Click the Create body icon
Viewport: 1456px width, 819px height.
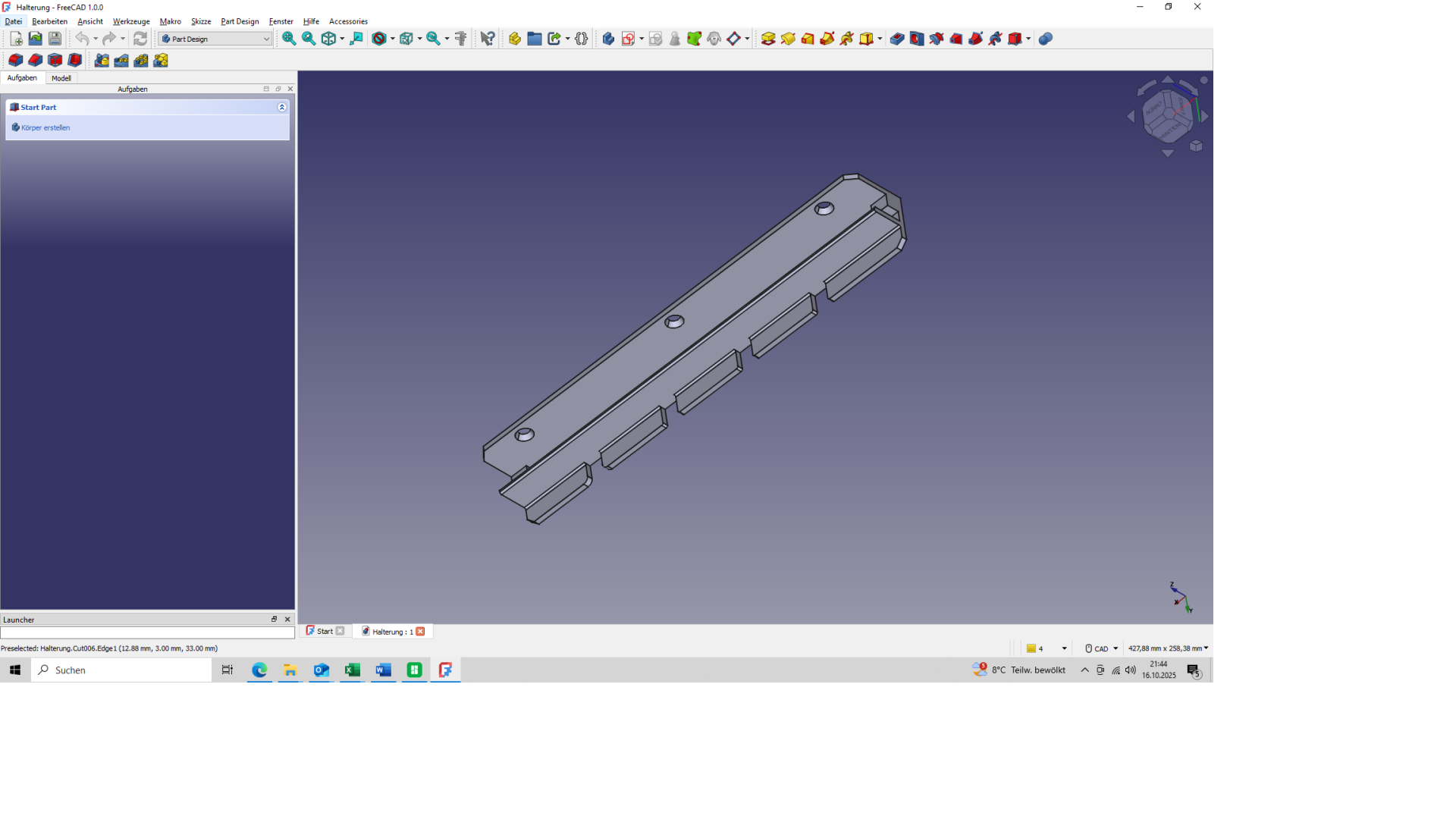click(608, 39)
